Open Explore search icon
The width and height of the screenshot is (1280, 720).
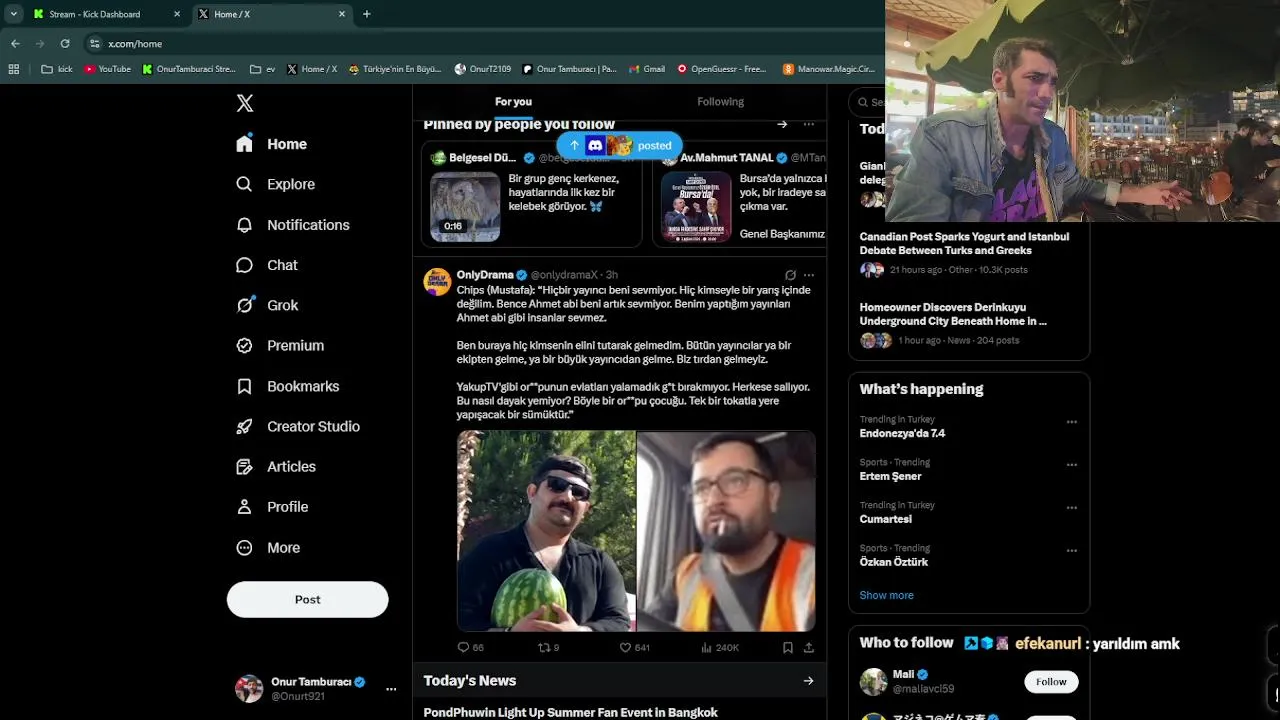click(x=245, y=184)
